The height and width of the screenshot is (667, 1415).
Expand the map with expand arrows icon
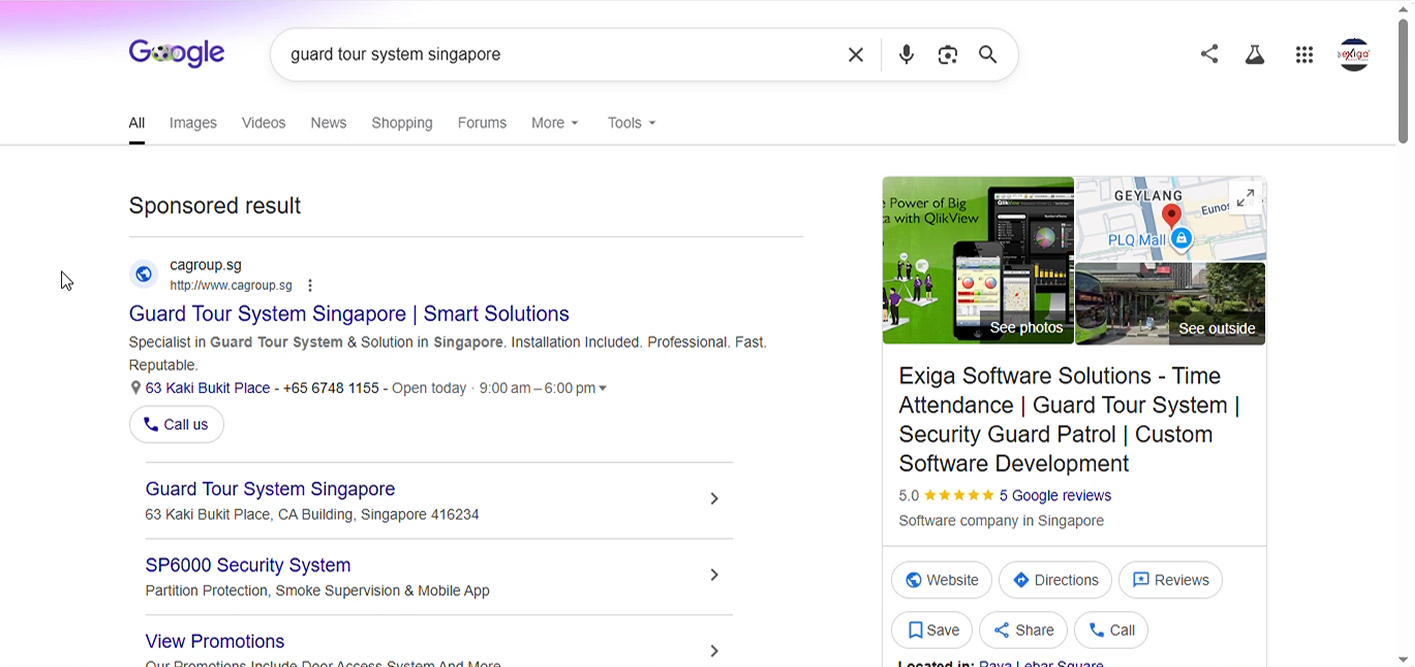click(x=1245, y=198)
